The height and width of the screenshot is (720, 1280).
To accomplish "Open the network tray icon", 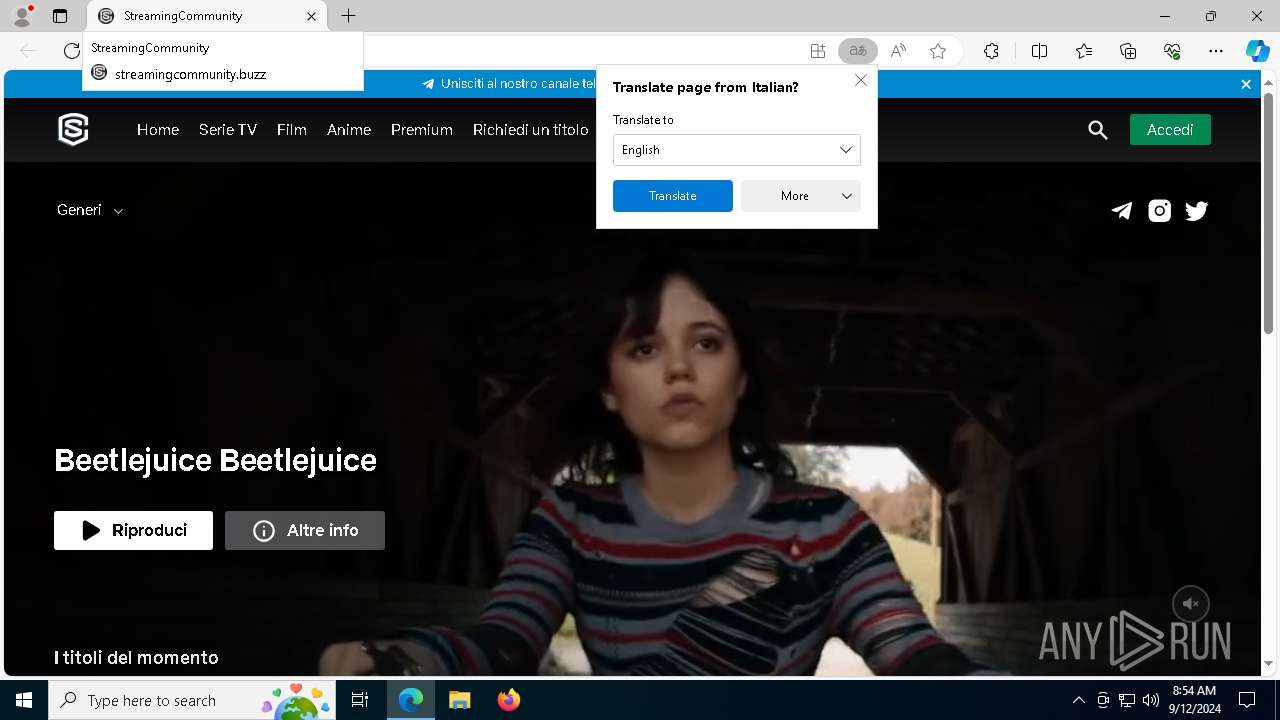I will [1127, 700].
